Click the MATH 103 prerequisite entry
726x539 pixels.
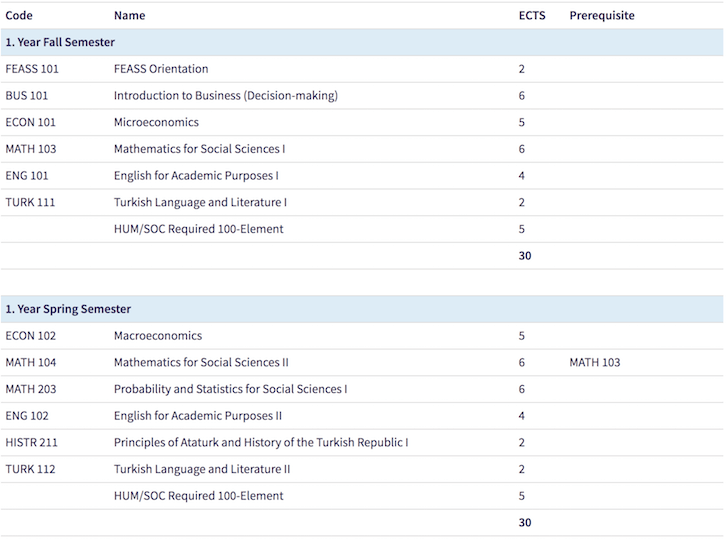pos(595,363)
